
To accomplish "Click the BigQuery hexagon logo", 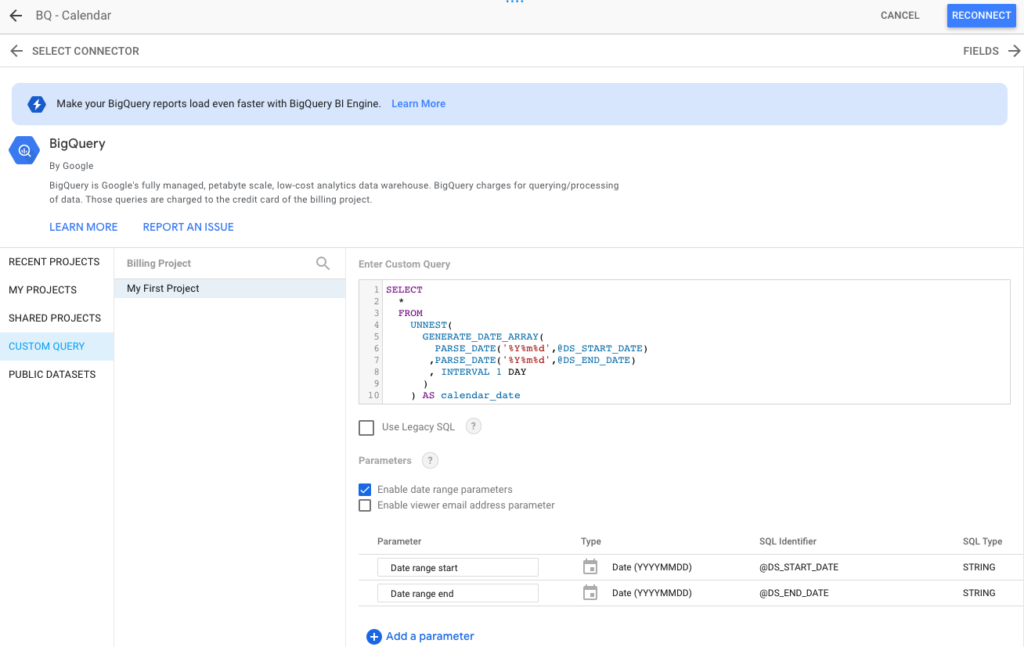I will 24,151.
